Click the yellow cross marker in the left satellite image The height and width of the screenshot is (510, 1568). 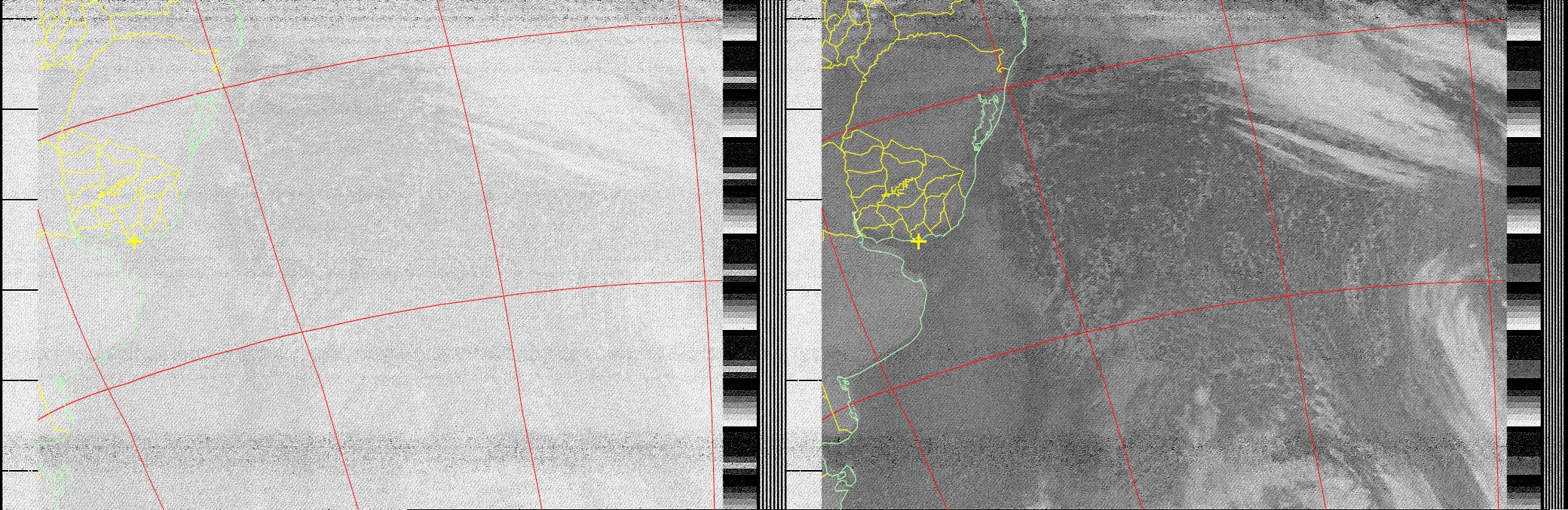134,242
